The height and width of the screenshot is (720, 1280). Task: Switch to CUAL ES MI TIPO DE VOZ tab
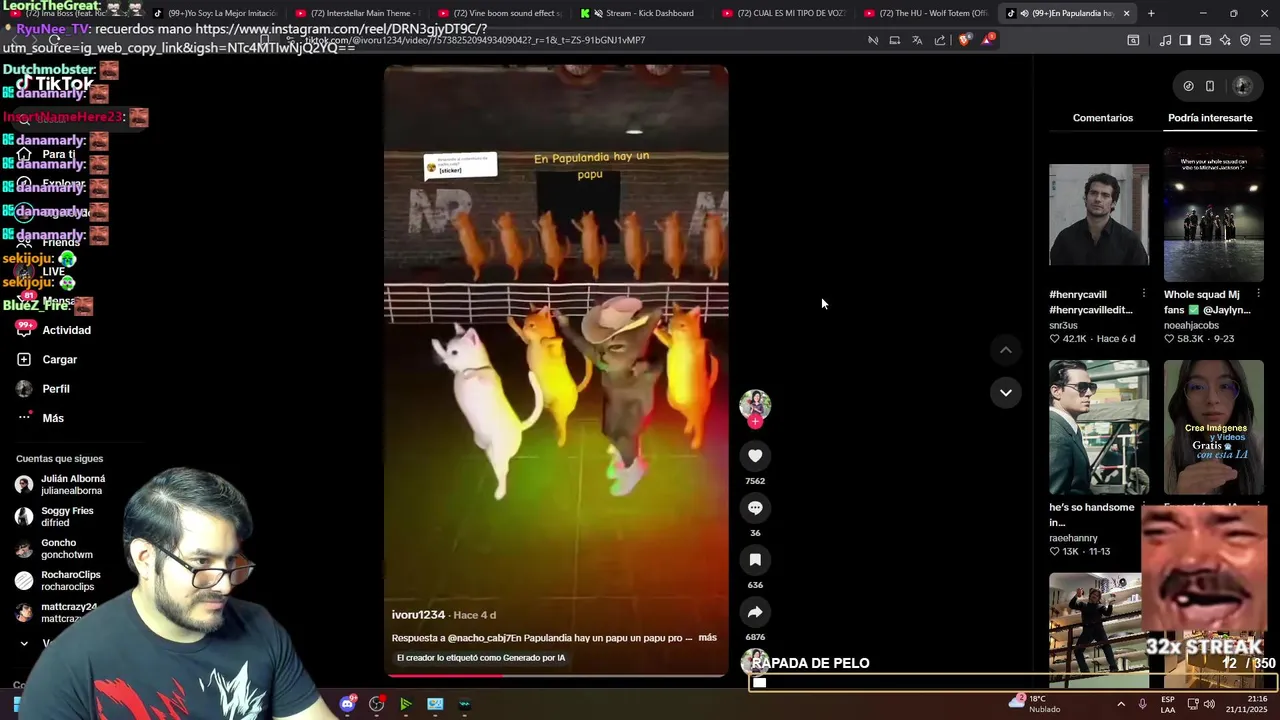784,13
